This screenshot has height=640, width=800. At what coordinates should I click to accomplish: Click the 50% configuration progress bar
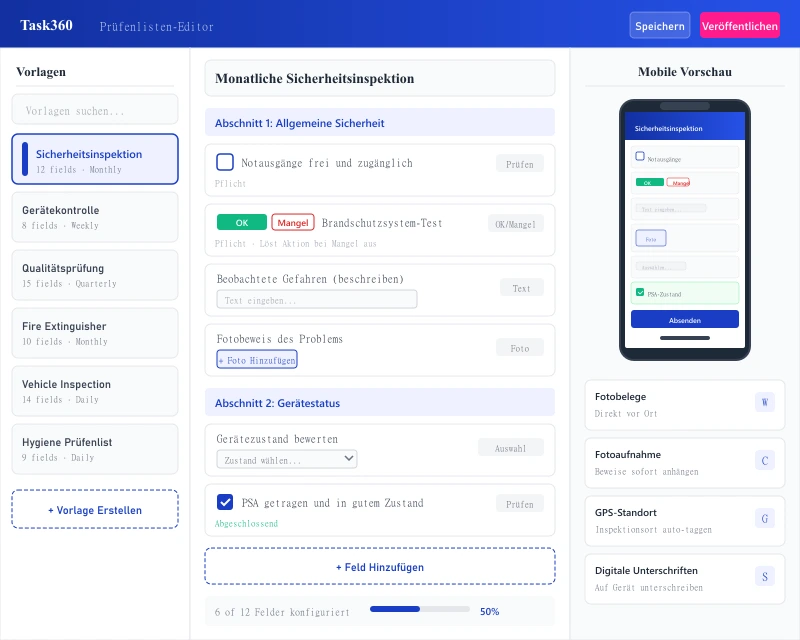click(x=420, y=609)
